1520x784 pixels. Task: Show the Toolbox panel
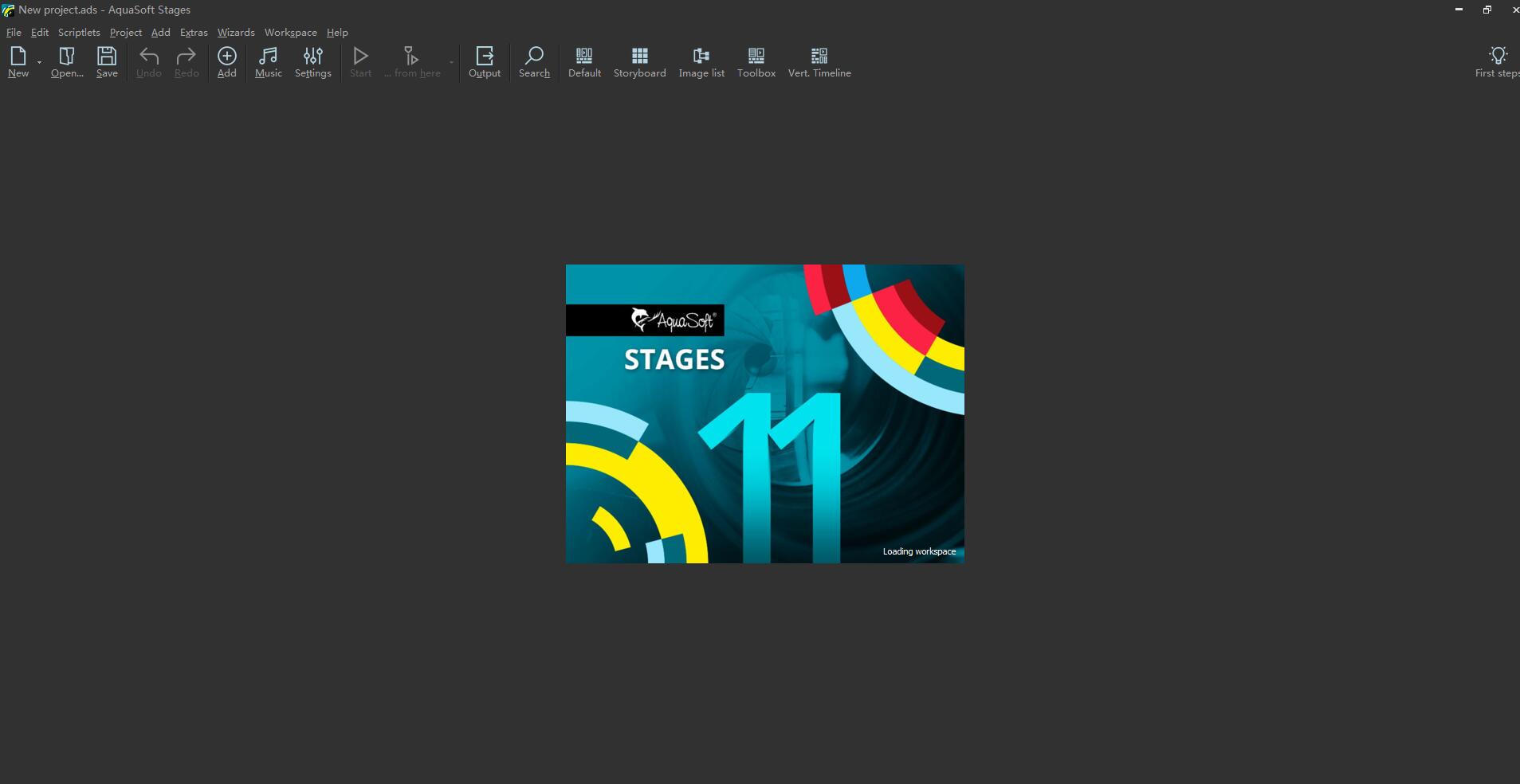[755, 61]
